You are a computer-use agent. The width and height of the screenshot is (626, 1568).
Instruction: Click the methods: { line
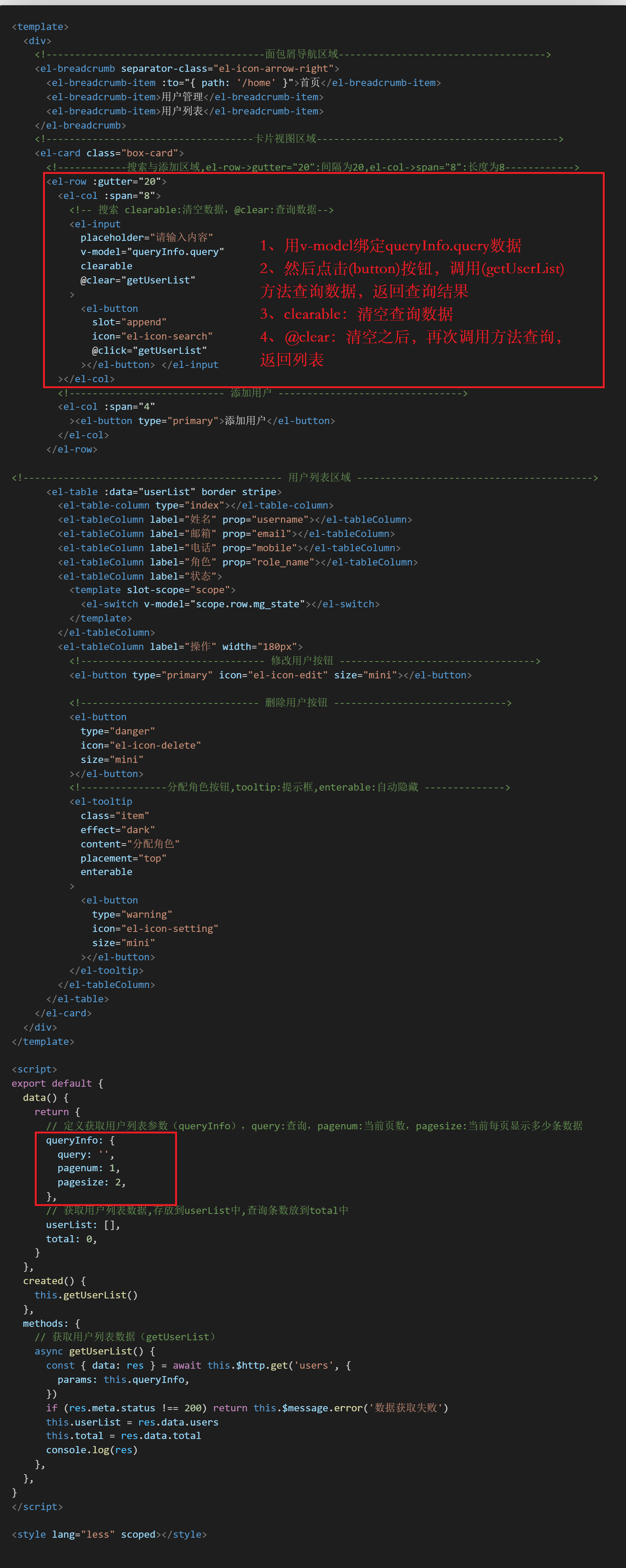click(52, 1324)
